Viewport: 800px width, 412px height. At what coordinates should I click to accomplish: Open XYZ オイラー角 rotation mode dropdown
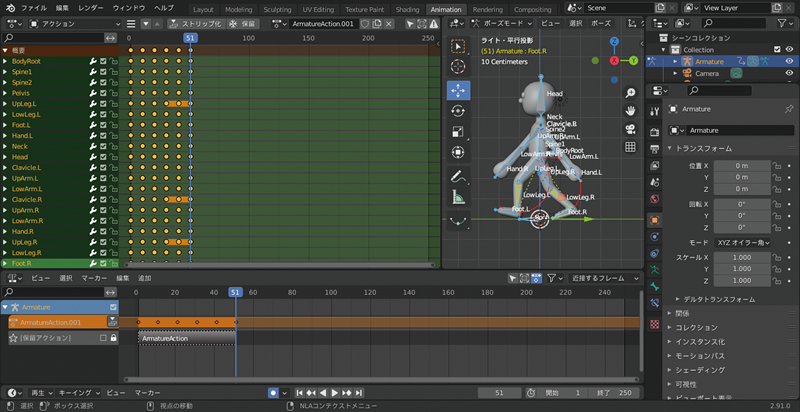[742, 243]
